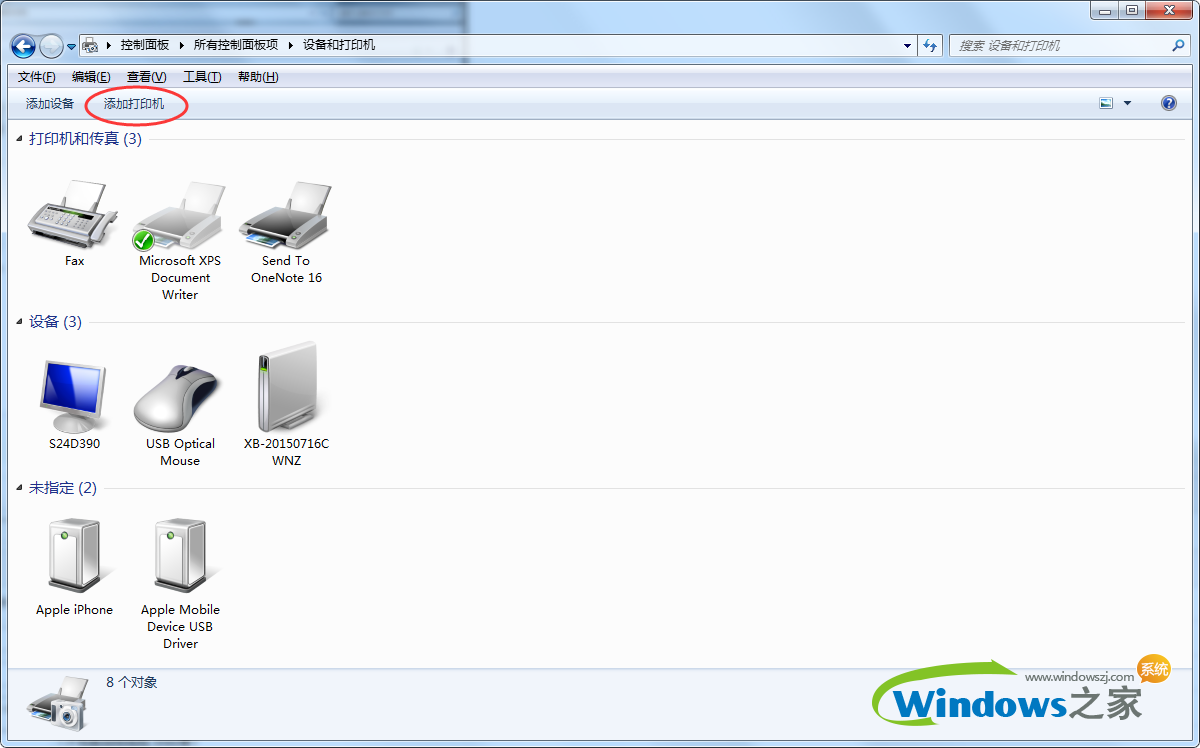This screenshot has height=748, width=1200.
Task: Maximize the window
Action: [x=1132, y=9]
